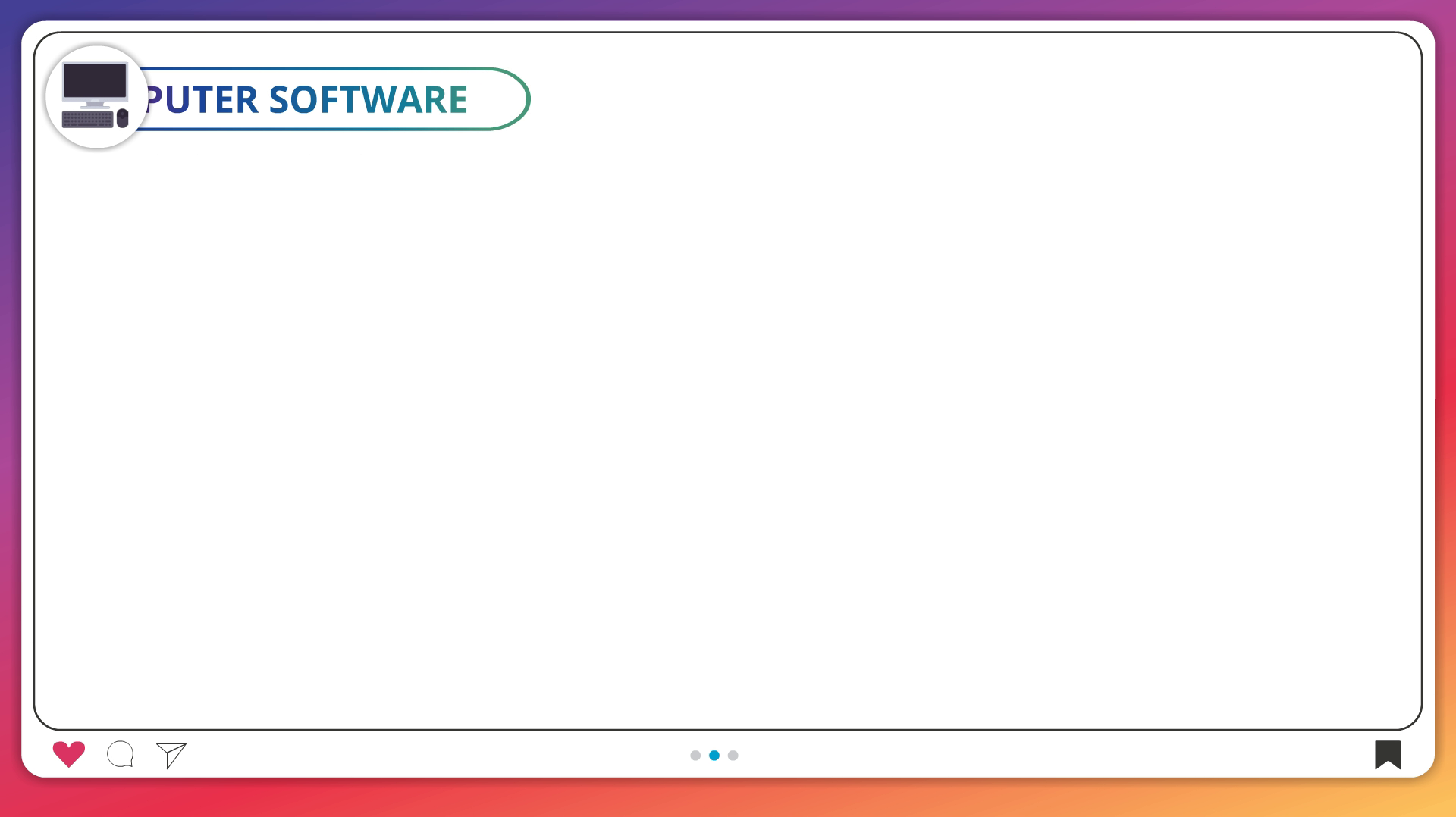The height and width of the screenshot is (817, 1456).
Task: Click the keyboard in the computer icon
Action: click(87, 119)
